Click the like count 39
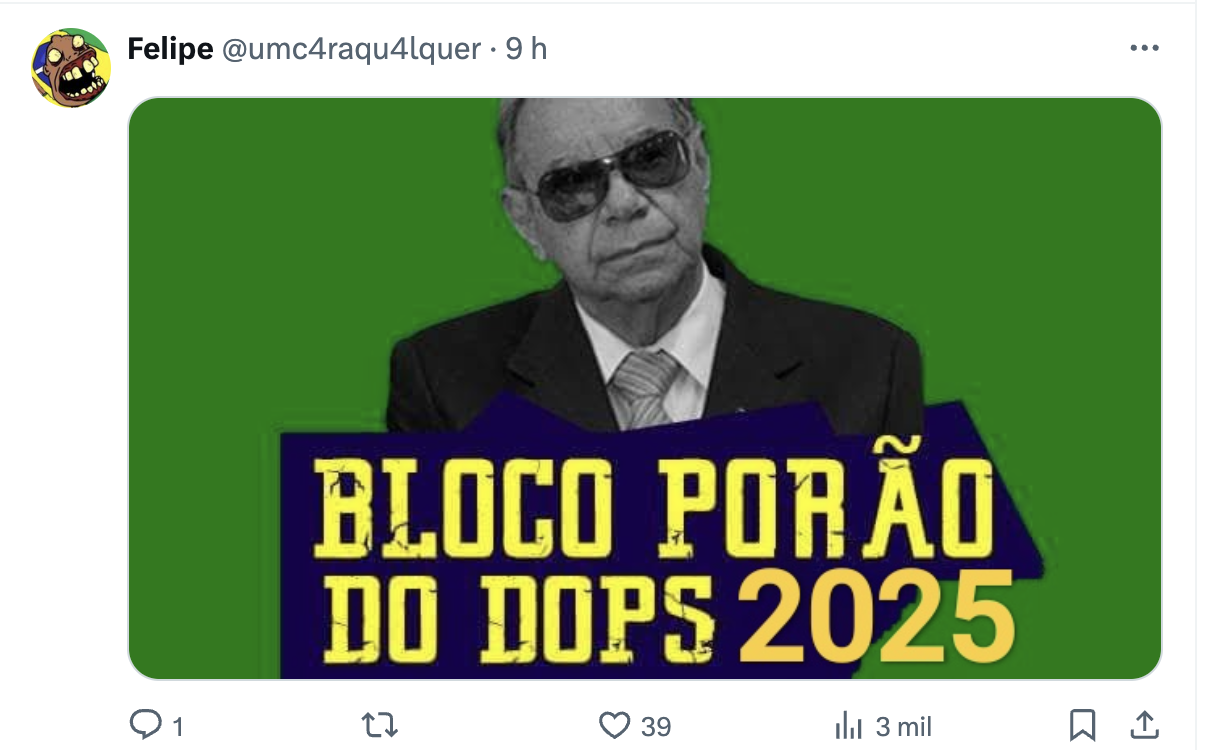The height and width of the screenshot is (750, 1212). point(656,727)
